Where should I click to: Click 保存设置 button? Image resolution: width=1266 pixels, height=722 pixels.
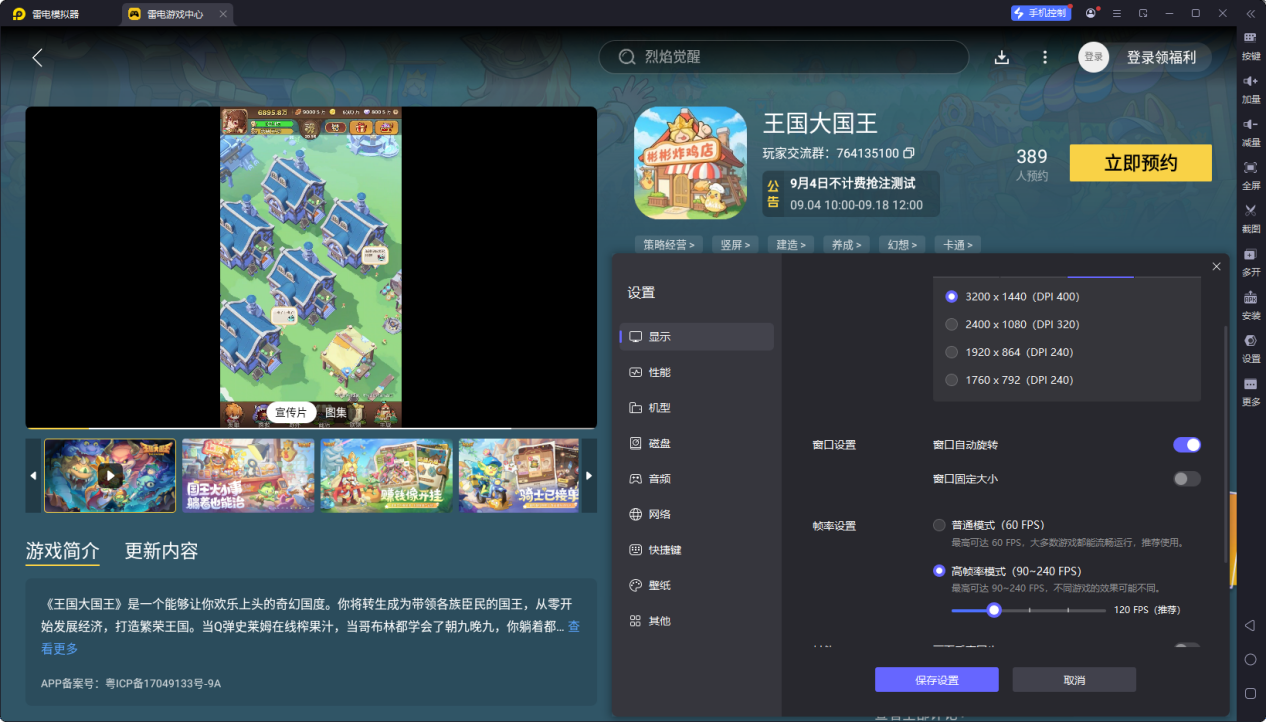coord(937,680)
